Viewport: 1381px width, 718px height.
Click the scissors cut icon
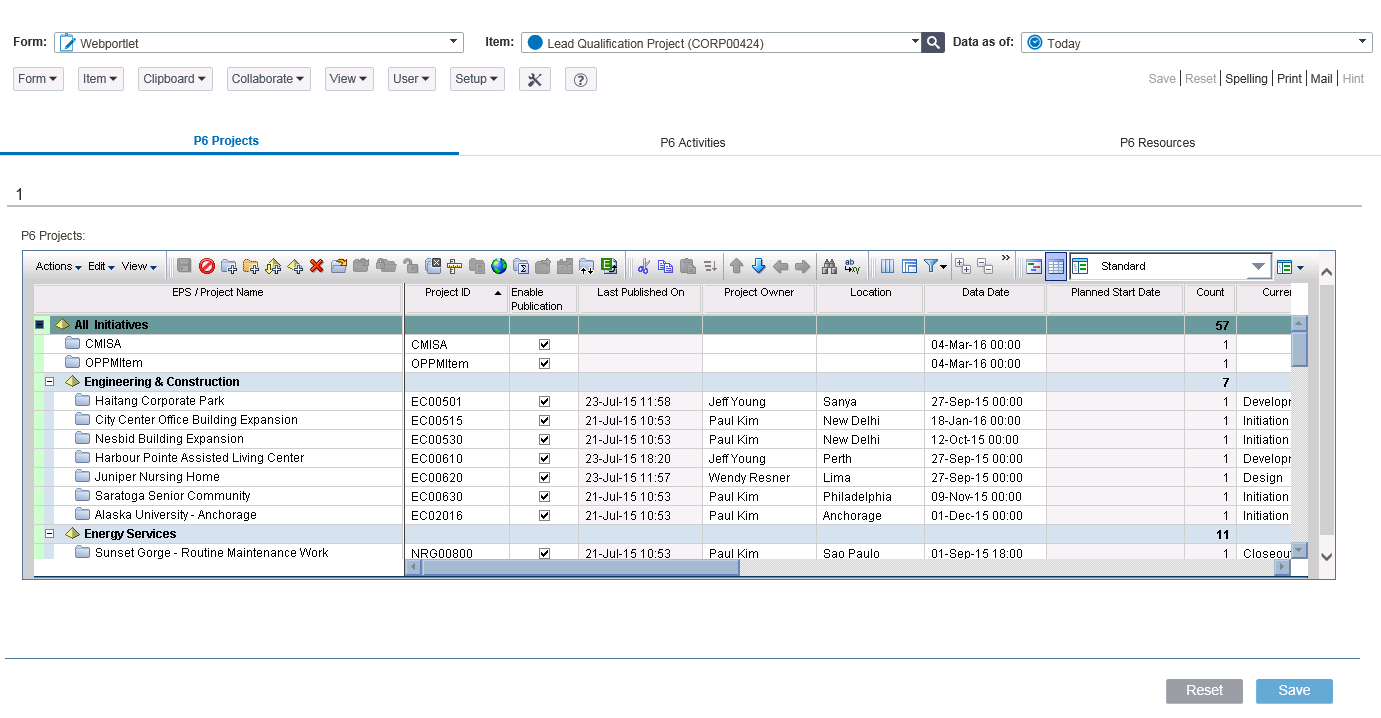pyautogui.click(x=643, y=266)
